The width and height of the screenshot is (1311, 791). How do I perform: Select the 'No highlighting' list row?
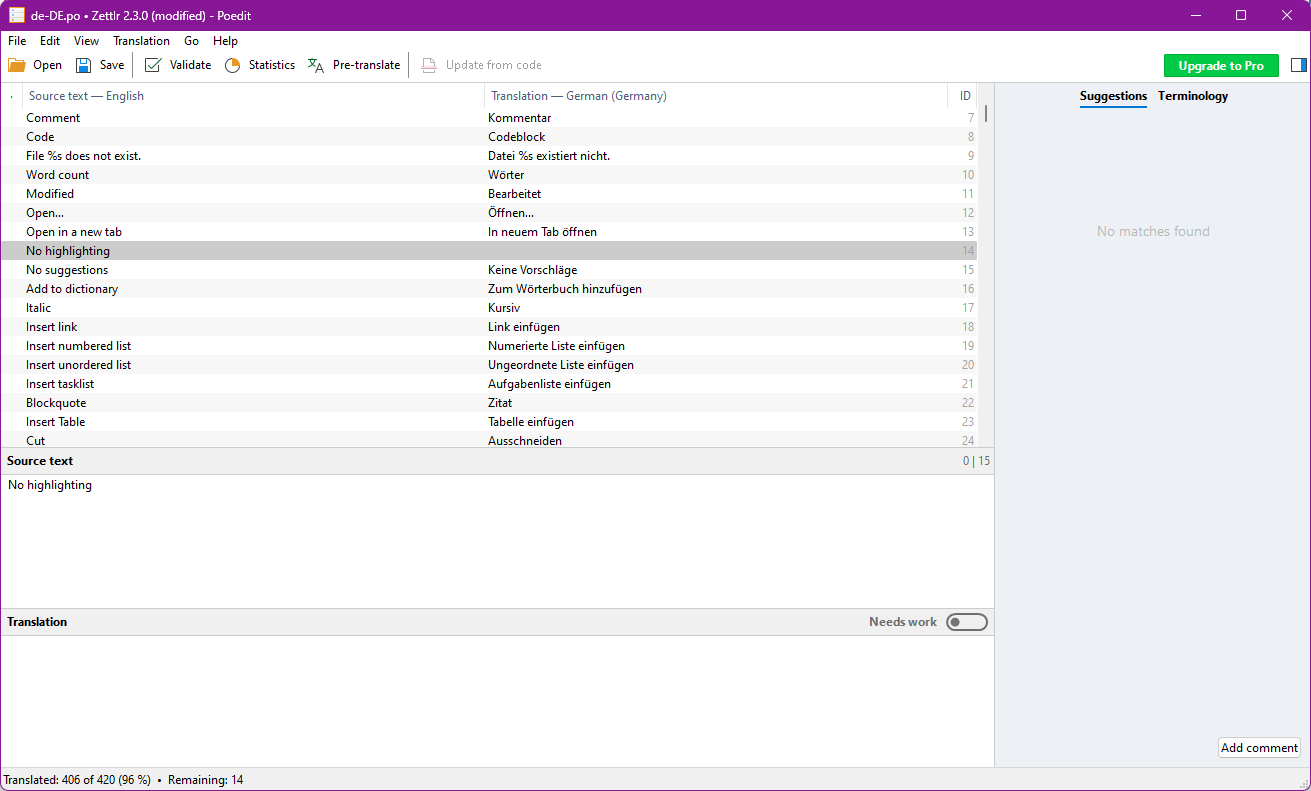[x=489, y=251]
